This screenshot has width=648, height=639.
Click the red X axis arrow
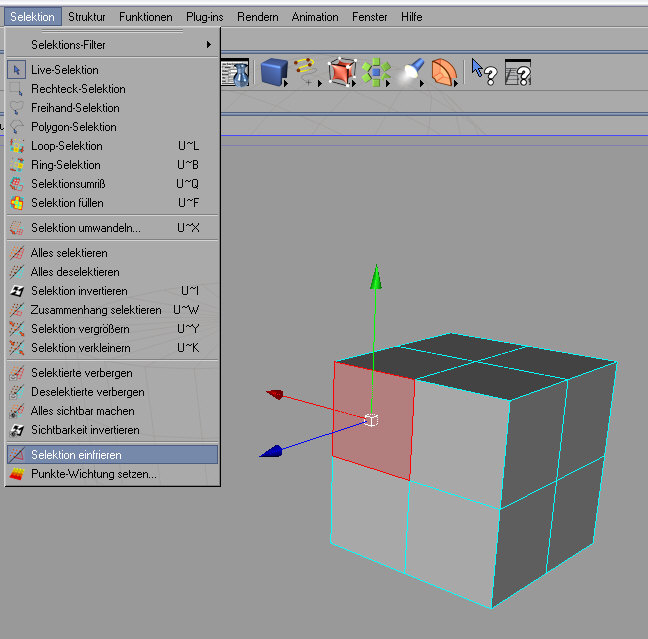coord(275,394)
